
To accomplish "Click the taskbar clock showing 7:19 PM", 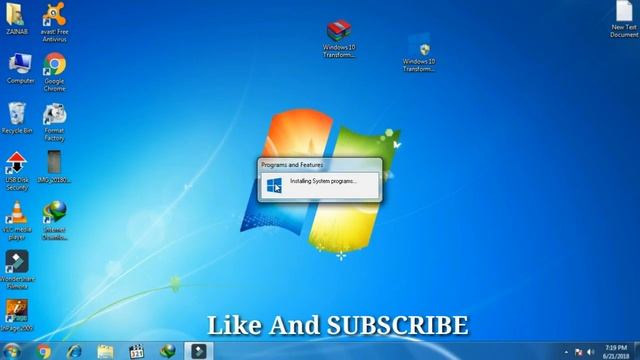I will coord(616,352).
